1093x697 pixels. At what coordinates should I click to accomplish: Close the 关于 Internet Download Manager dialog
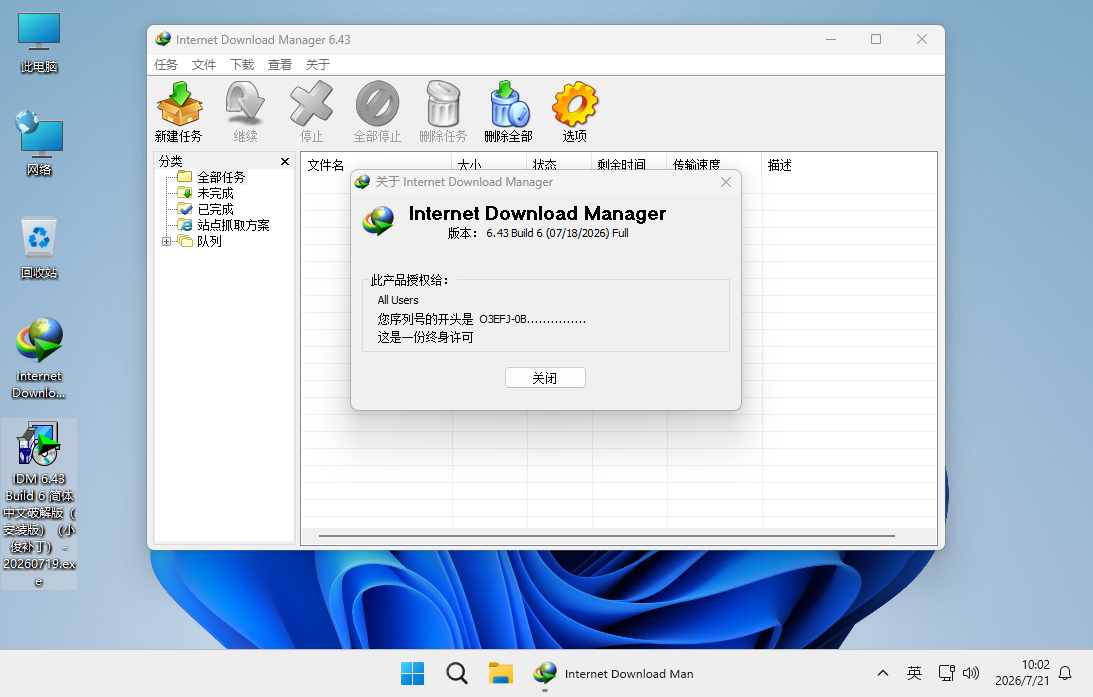tap(726, 182)
